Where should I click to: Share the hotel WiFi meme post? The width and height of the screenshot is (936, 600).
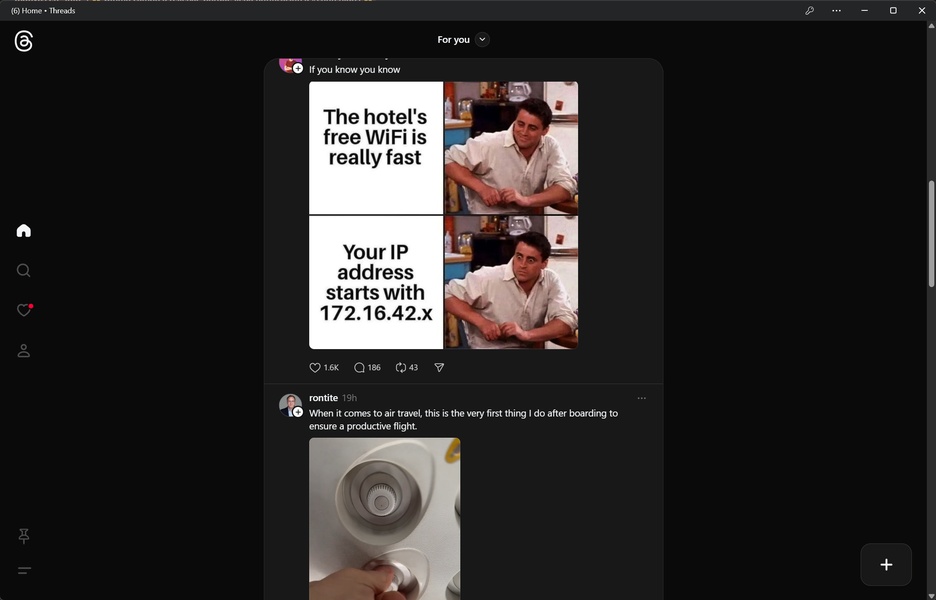439,368
